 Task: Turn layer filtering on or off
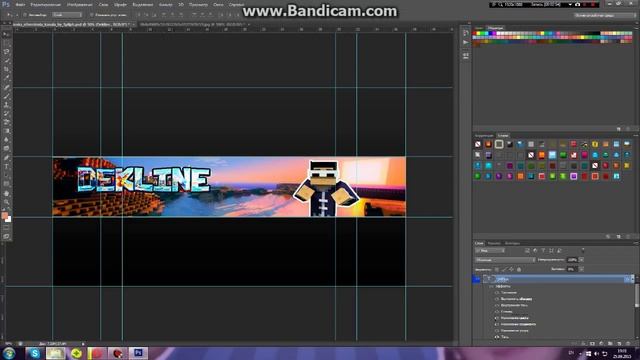583,250
